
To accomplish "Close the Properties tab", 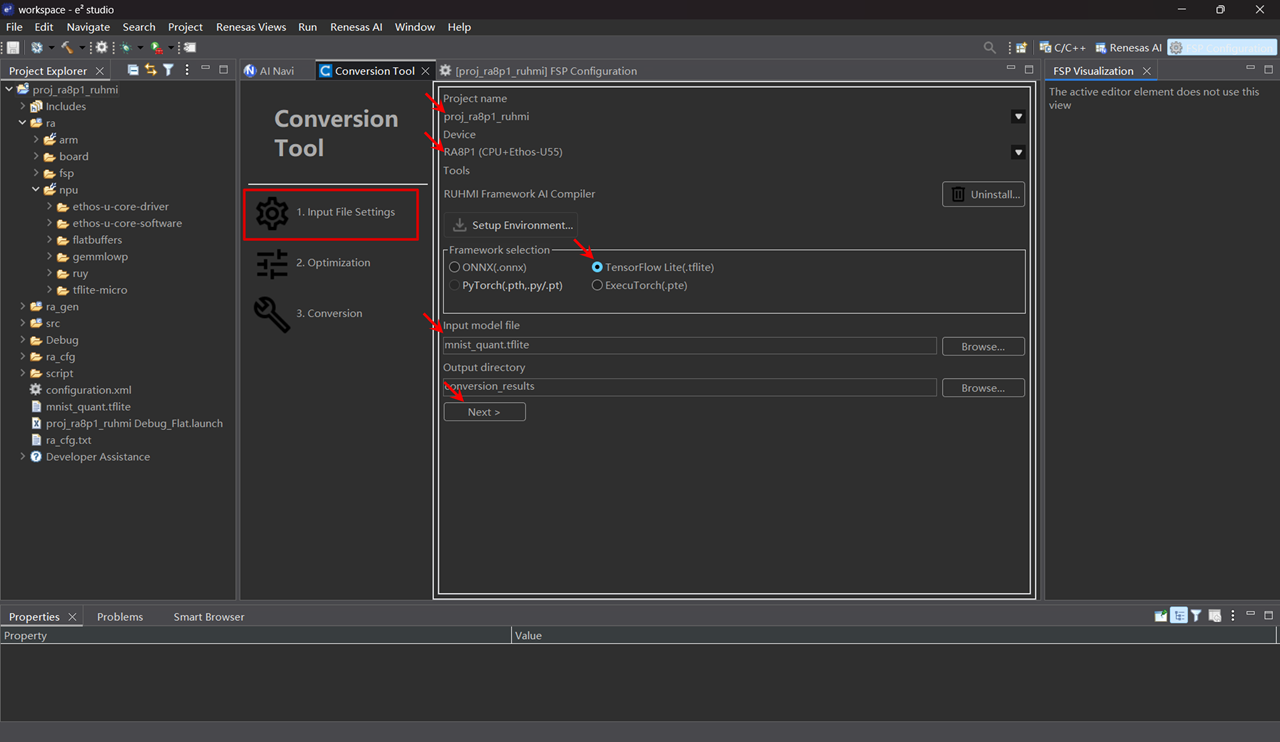I will tap(72, 617).
